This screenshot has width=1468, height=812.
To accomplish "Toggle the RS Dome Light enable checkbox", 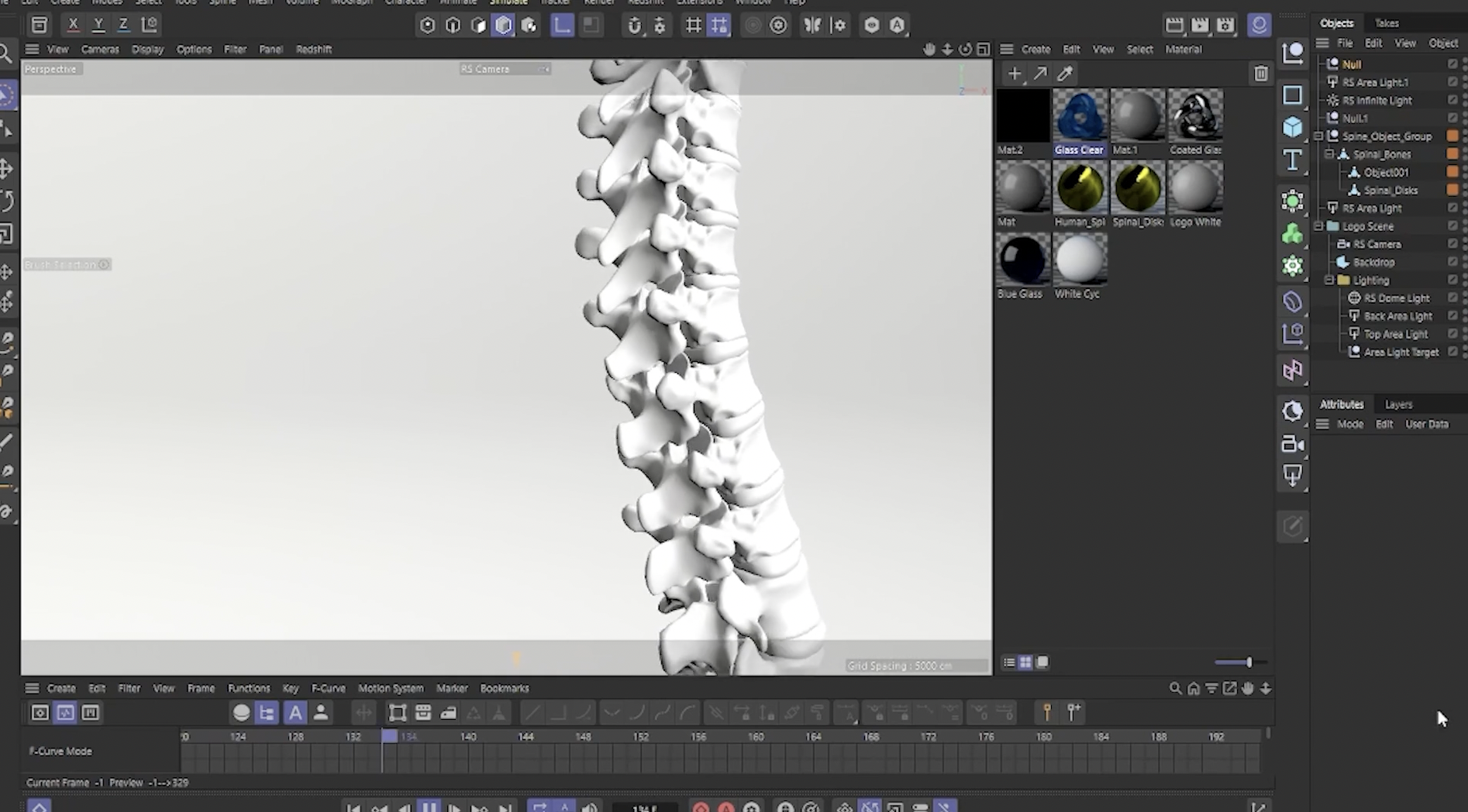I will tap(1452, 298).
